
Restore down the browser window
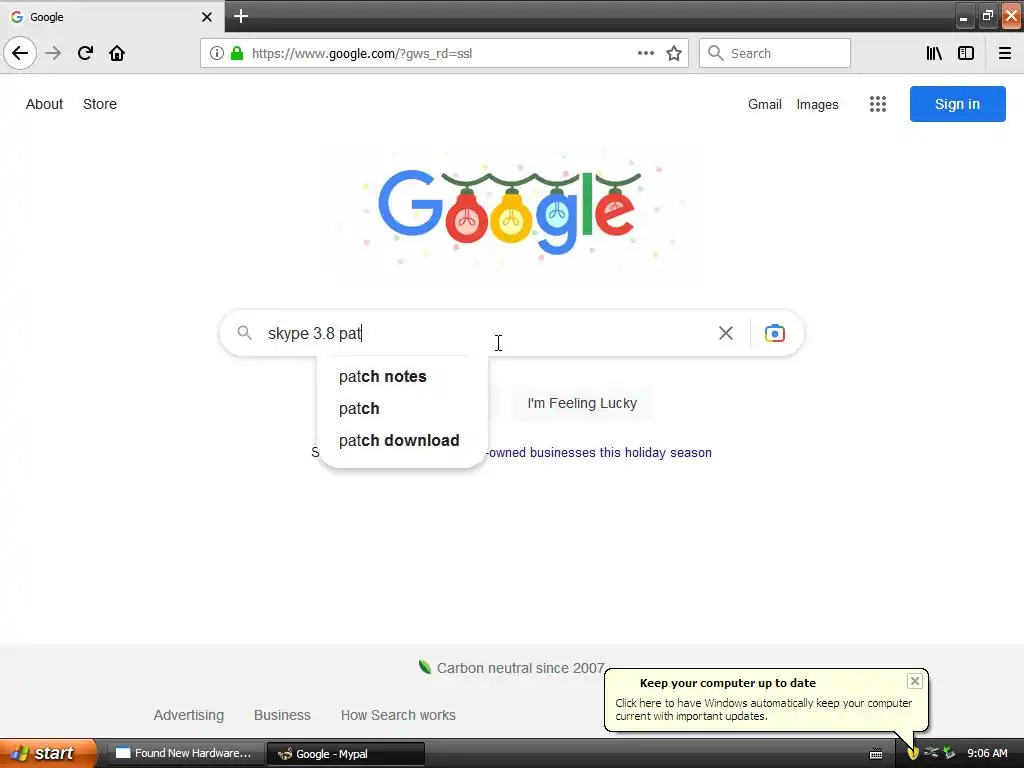pyautogui.click(x=987, y=16)
